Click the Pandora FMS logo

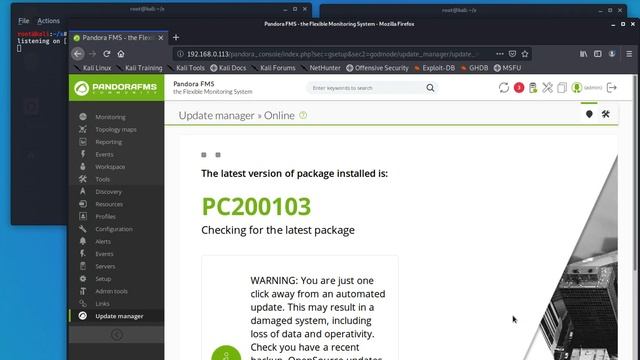[x=116, y=88]
